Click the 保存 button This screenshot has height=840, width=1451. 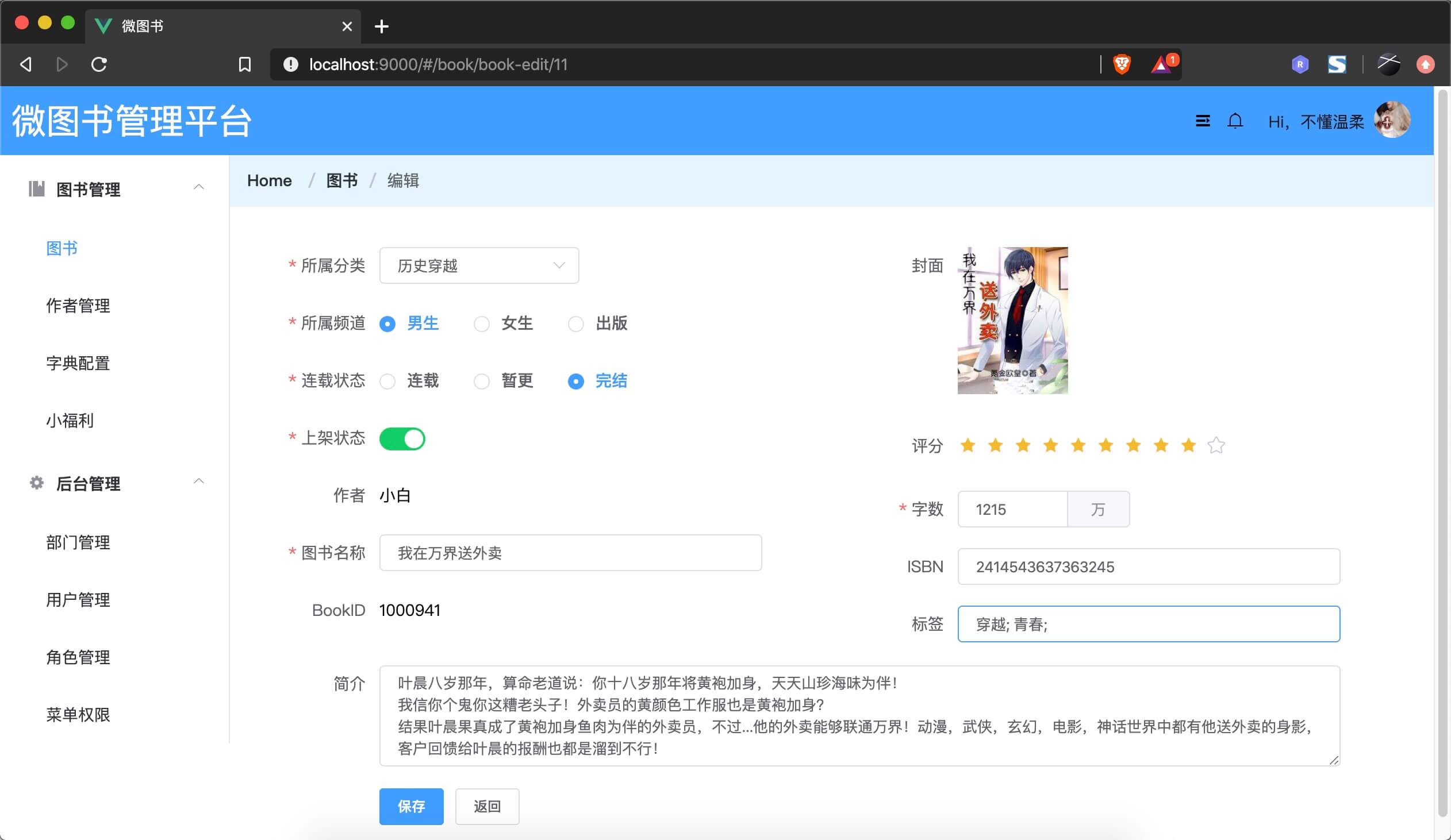point(411,806)
